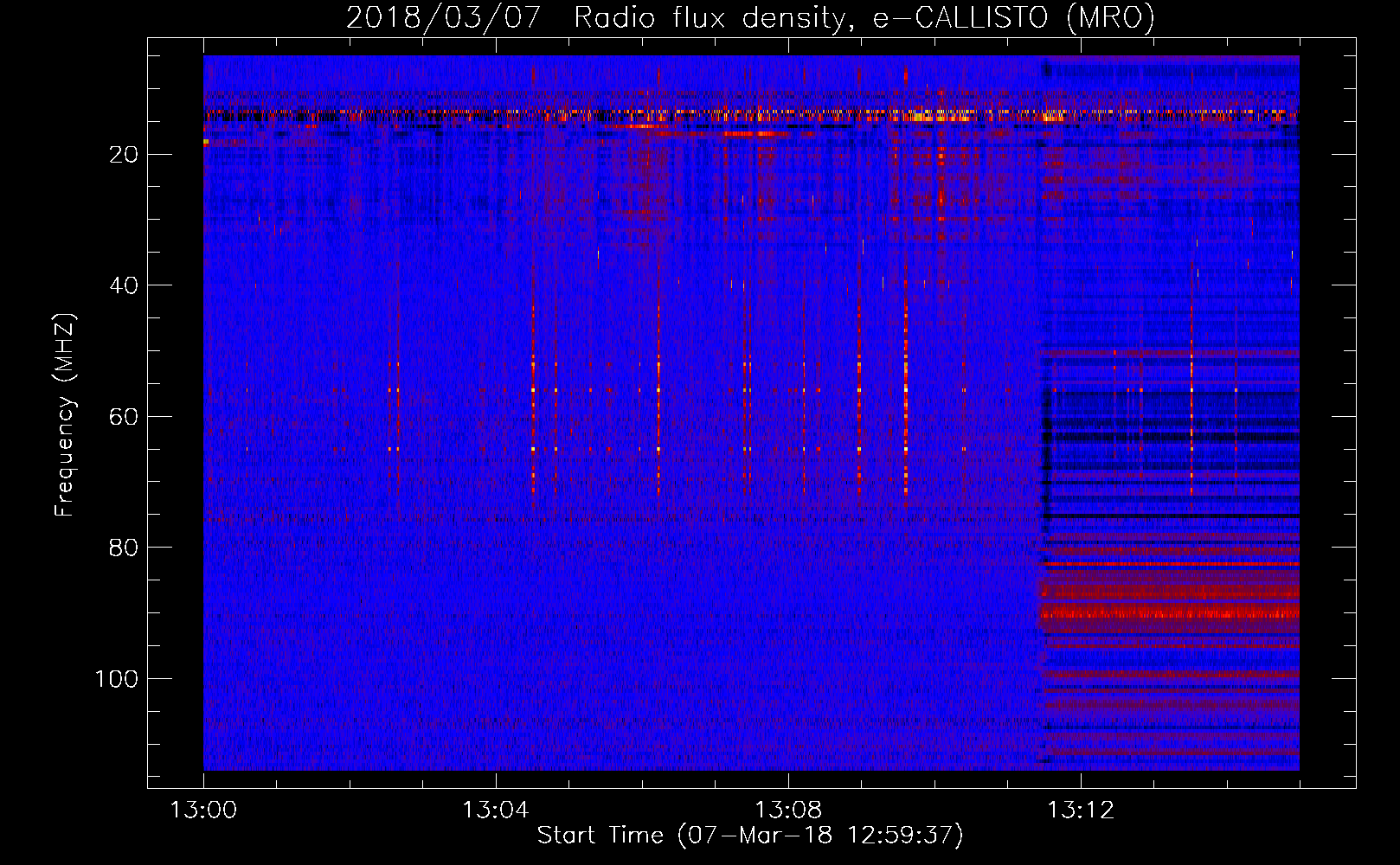1400x865 pixels.
Task: Click the 'Start Time (07-Mar-18 12:59:37)' label
Action: click(x=750, y=836)
